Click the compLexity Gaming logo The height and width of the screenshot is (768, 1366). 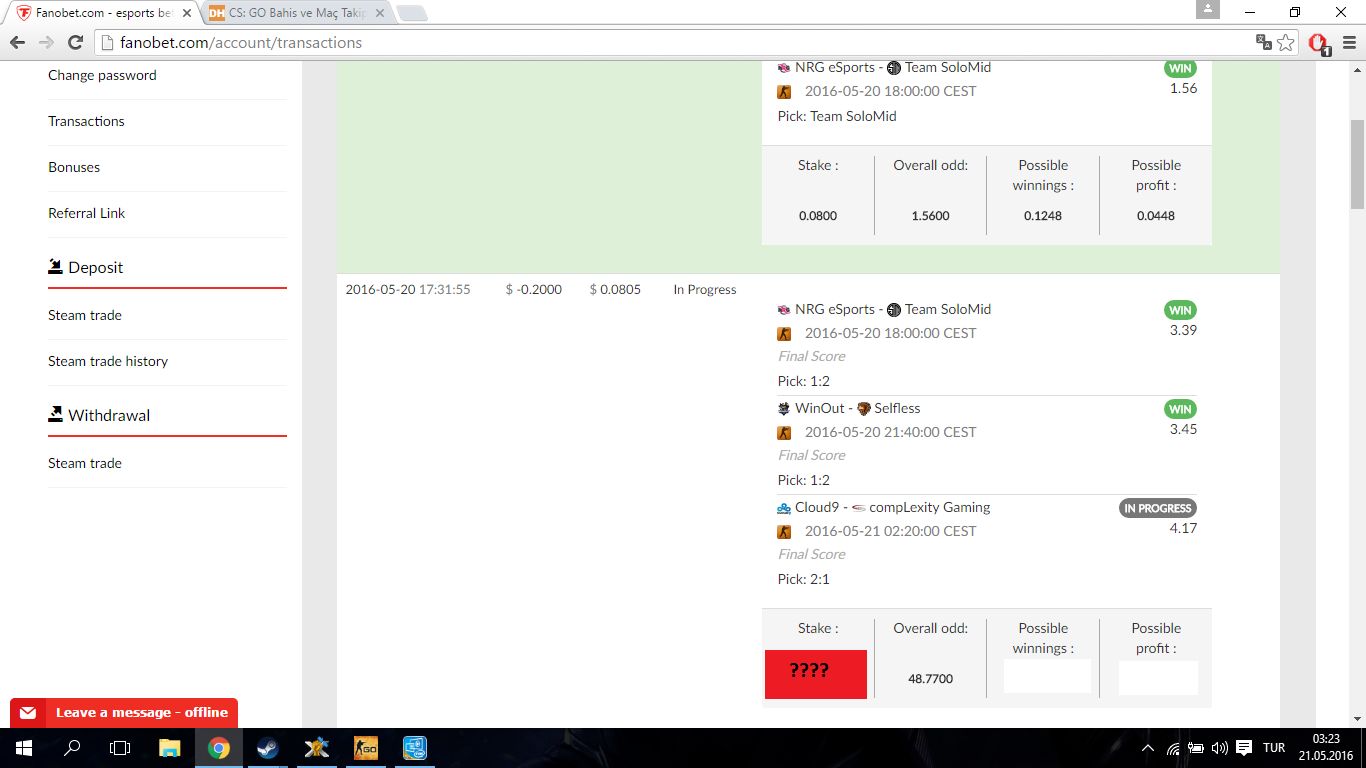tap(858, 508)
